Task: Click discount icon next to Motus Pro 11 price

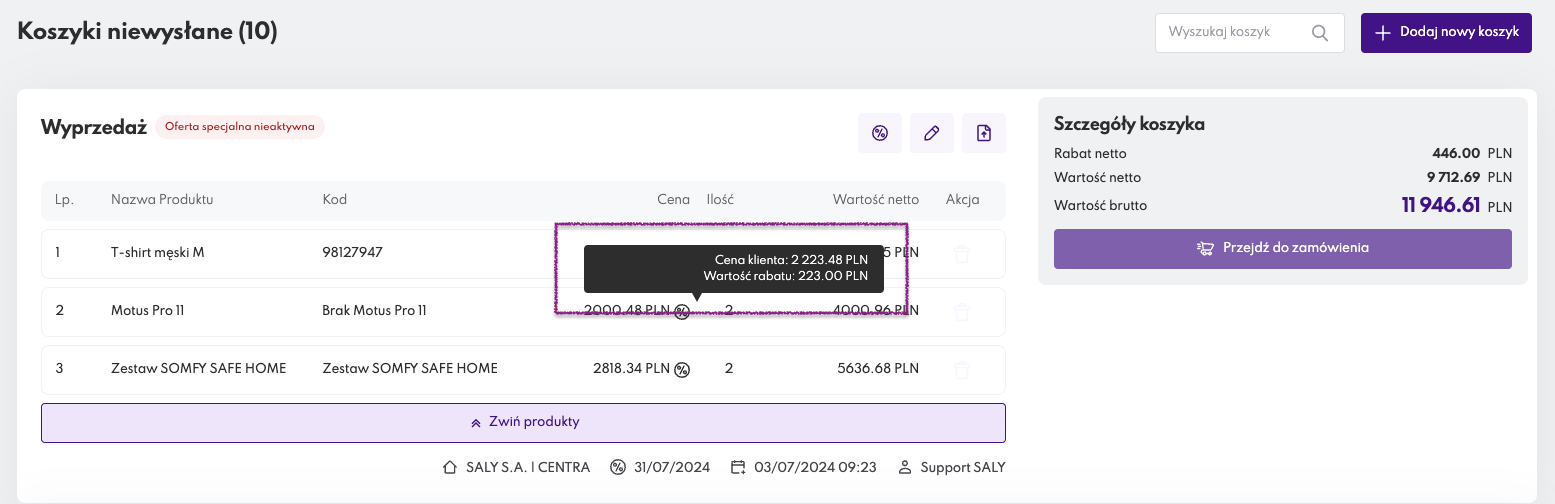Action: pos(682,312)
